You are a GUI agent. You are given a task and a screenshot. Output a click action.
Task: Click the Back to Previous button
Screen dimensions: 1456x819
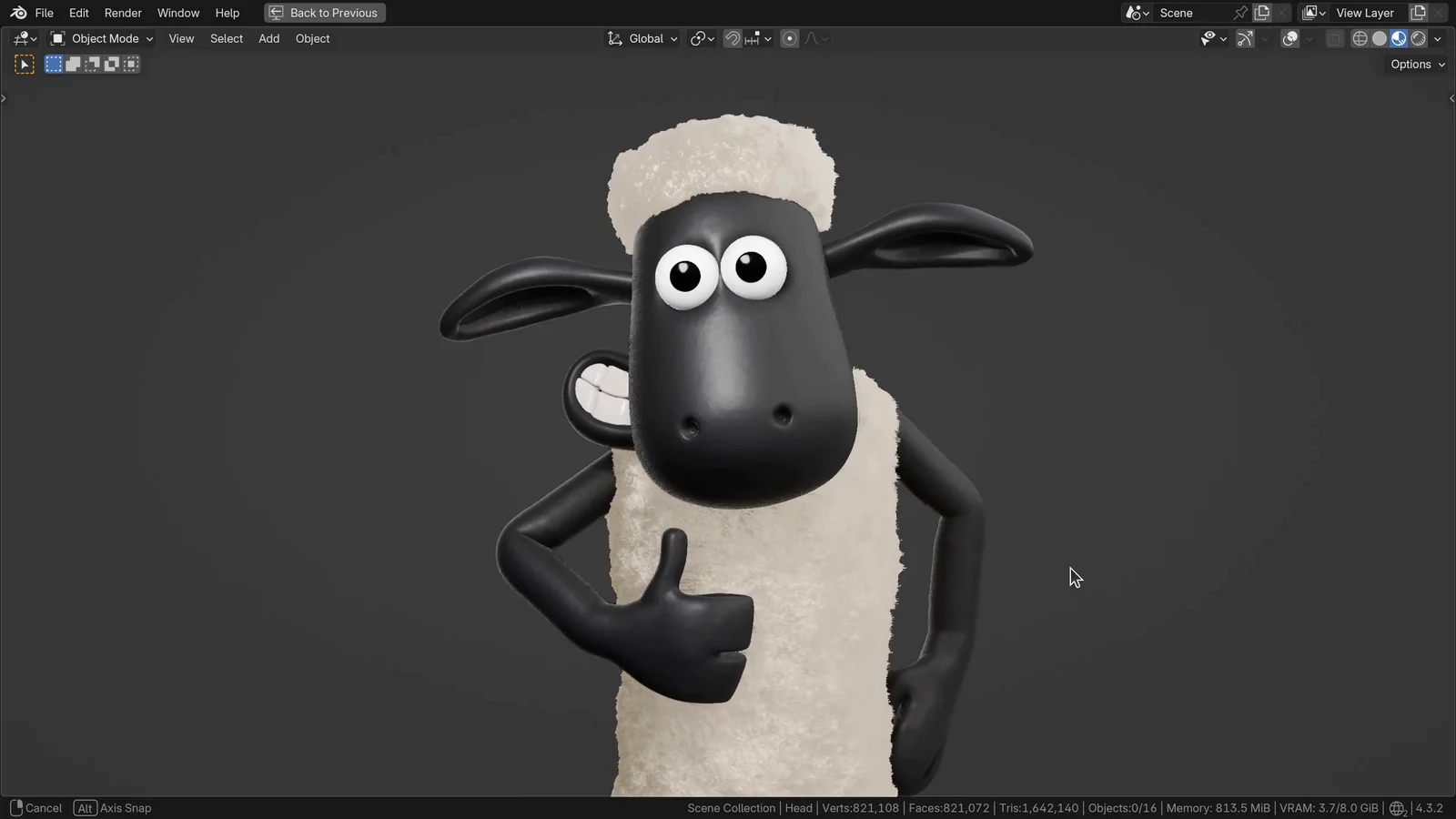click(x=324, y=13)
